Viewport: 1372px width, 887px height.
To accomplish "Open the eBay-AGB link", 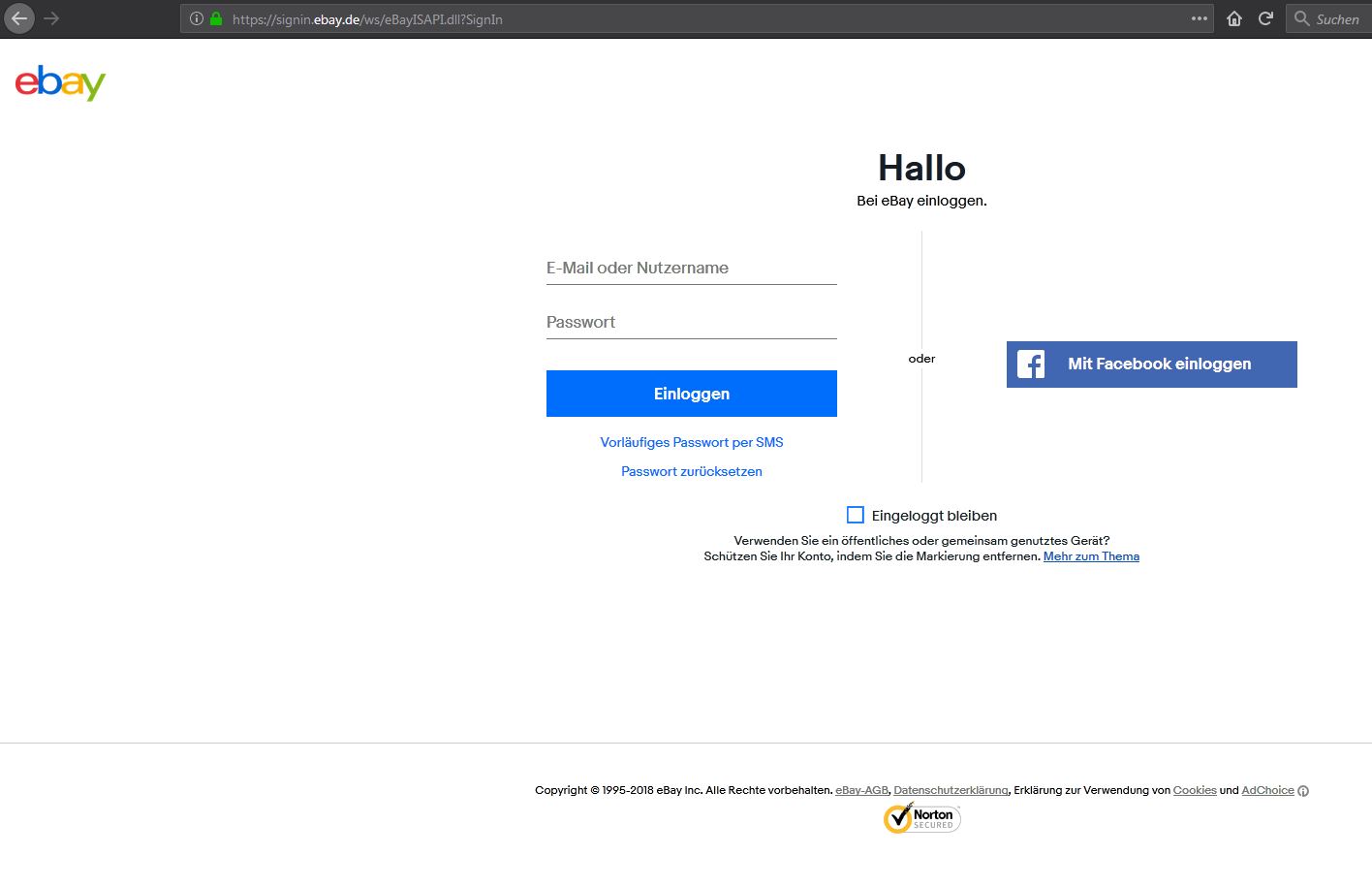I will coord(861,790).
